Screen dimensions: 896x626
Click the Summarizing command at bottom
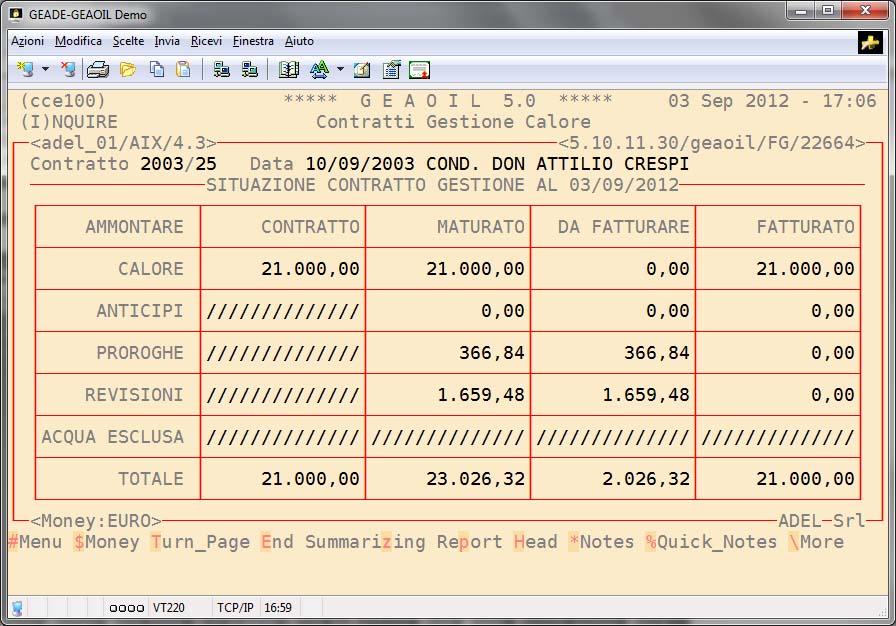[x=365, y=542]
